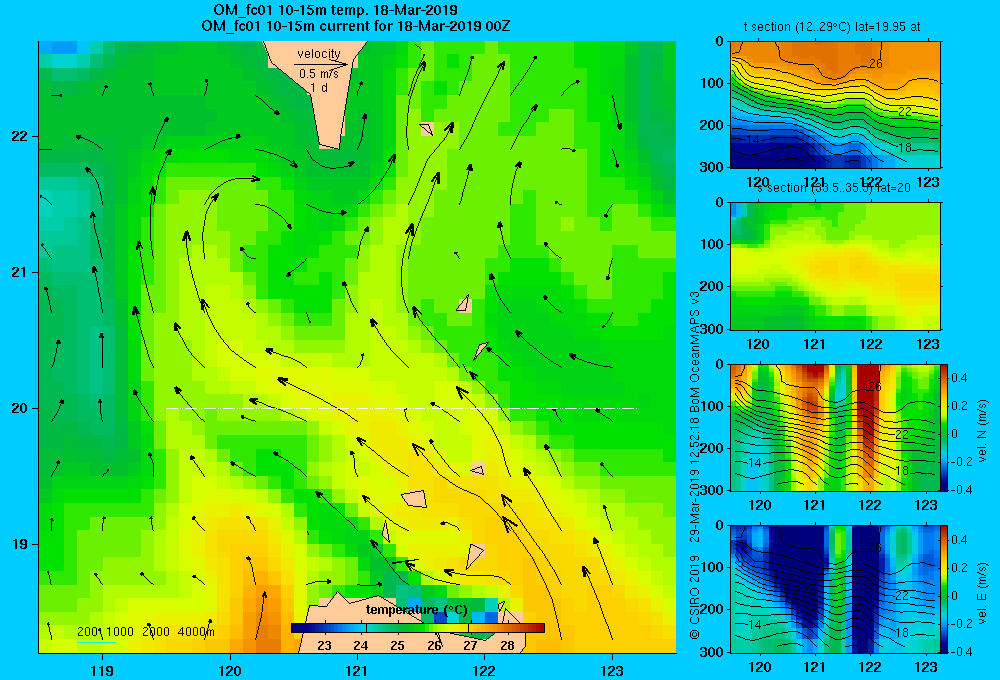Click depth label 300 on the salinity section
This screenshot has height=680, width=1000.
pyautogui.click(x=713, y=329)
